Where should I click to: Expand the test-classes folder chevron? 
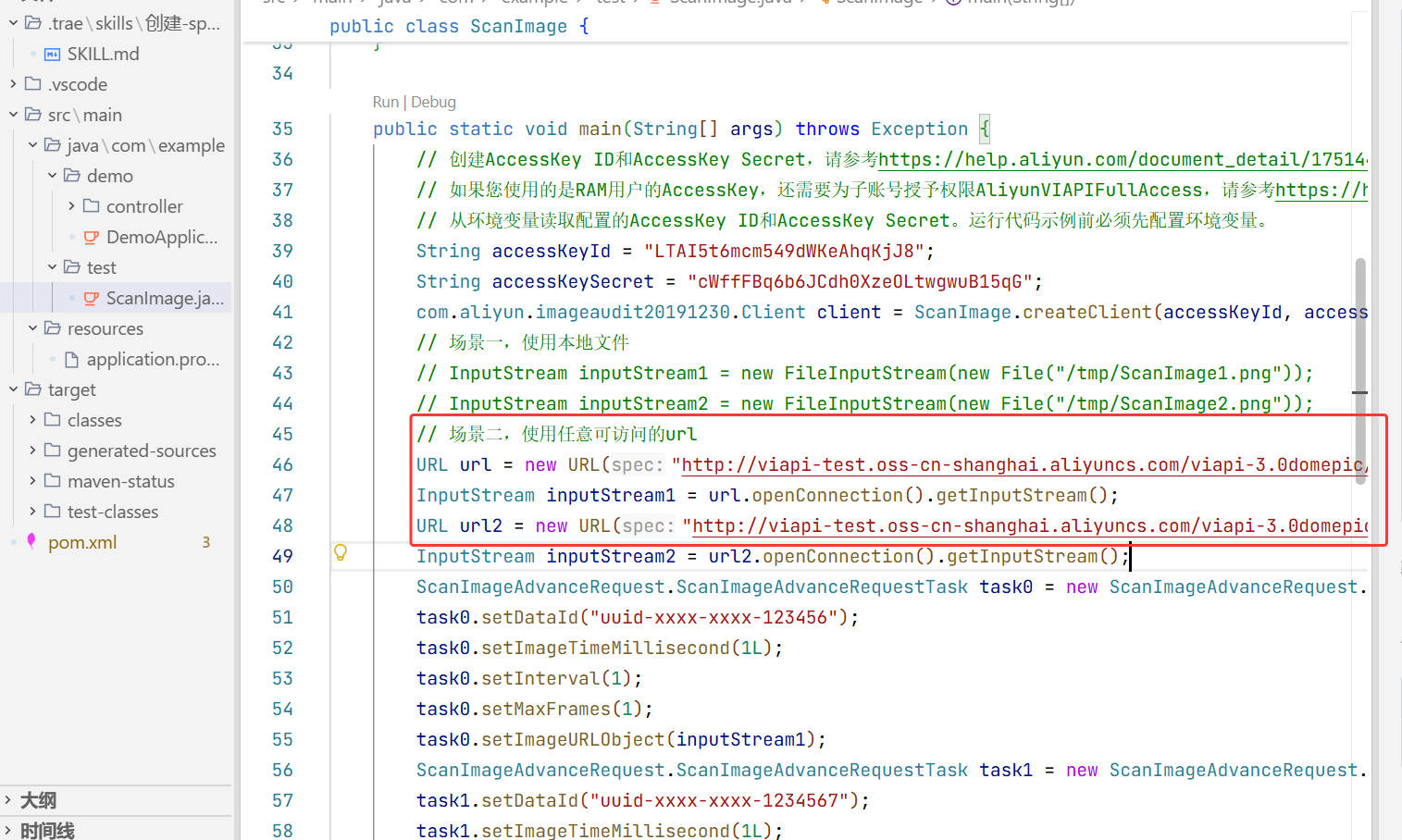pyautogui.click(x=32, y=512)
